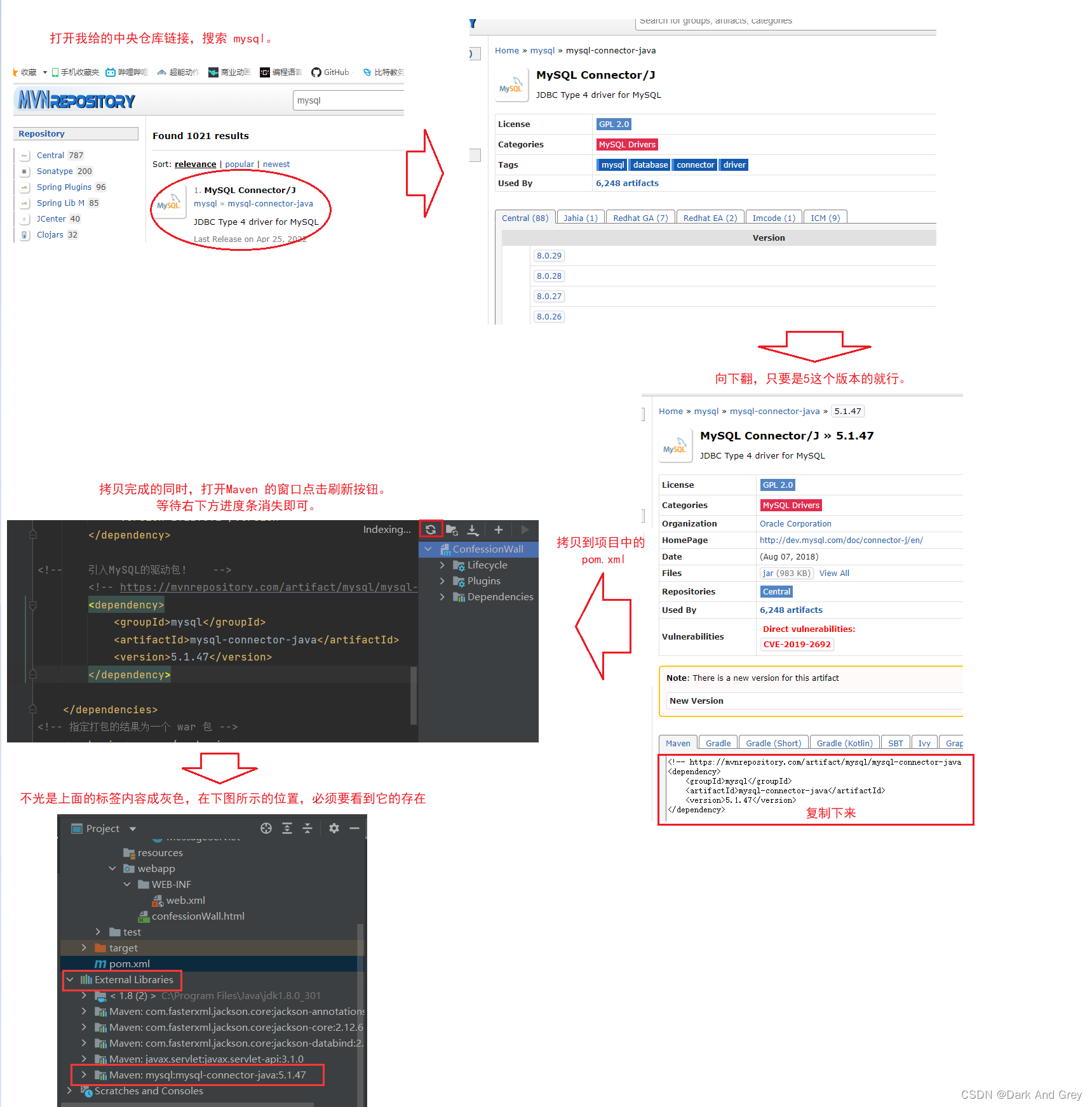Expand Scratches and Consoles node

70,1090
